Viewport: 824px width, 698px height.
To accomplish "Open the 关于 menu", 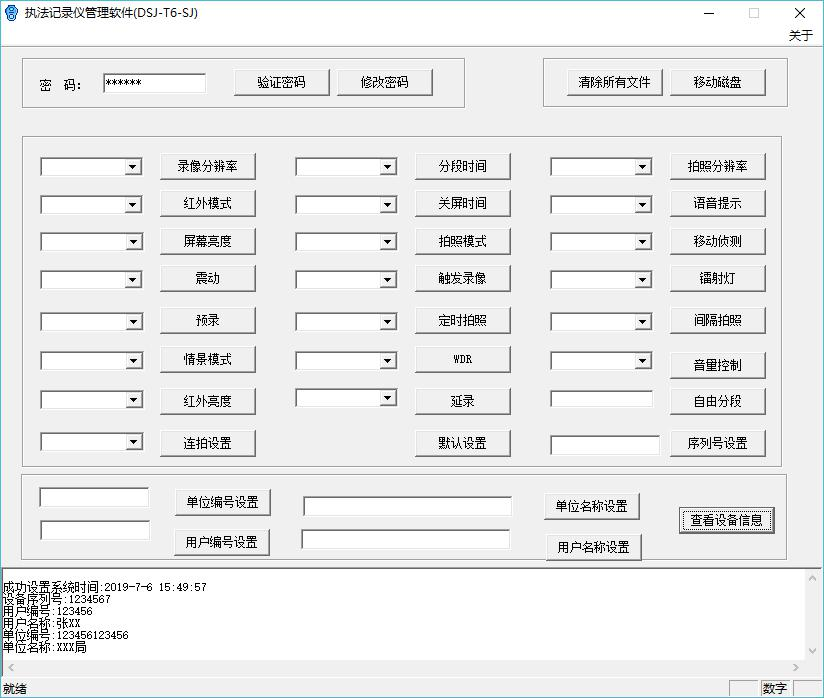I will (x=800, y=35).
